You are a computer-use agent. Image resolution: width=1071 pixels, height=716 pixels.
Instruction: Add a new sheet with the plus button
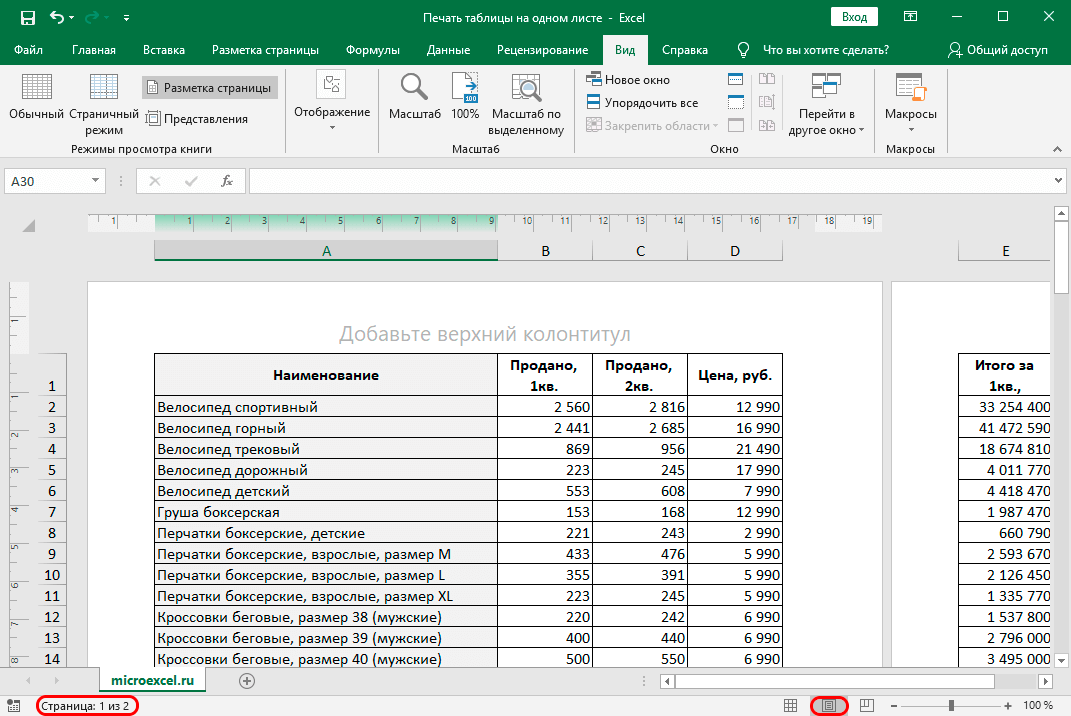coord(247,681)
